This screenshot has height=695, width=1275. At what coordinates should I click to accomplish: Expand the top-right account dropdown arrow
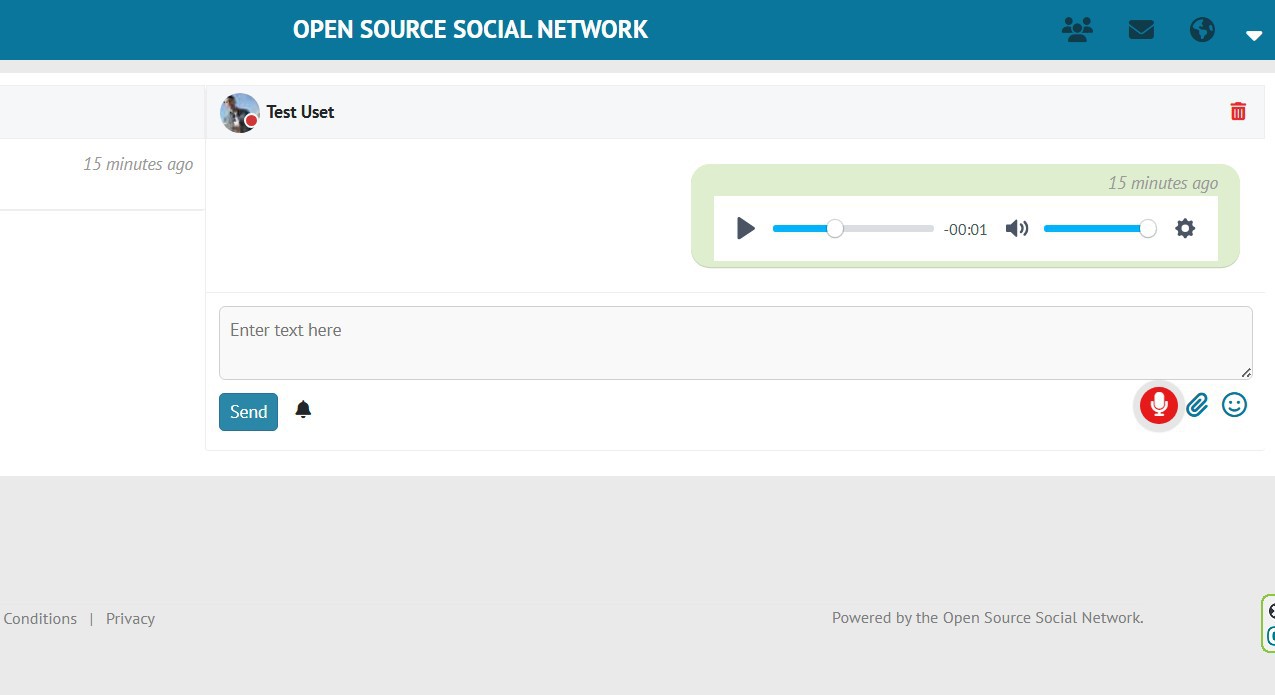pos(1254,35)
